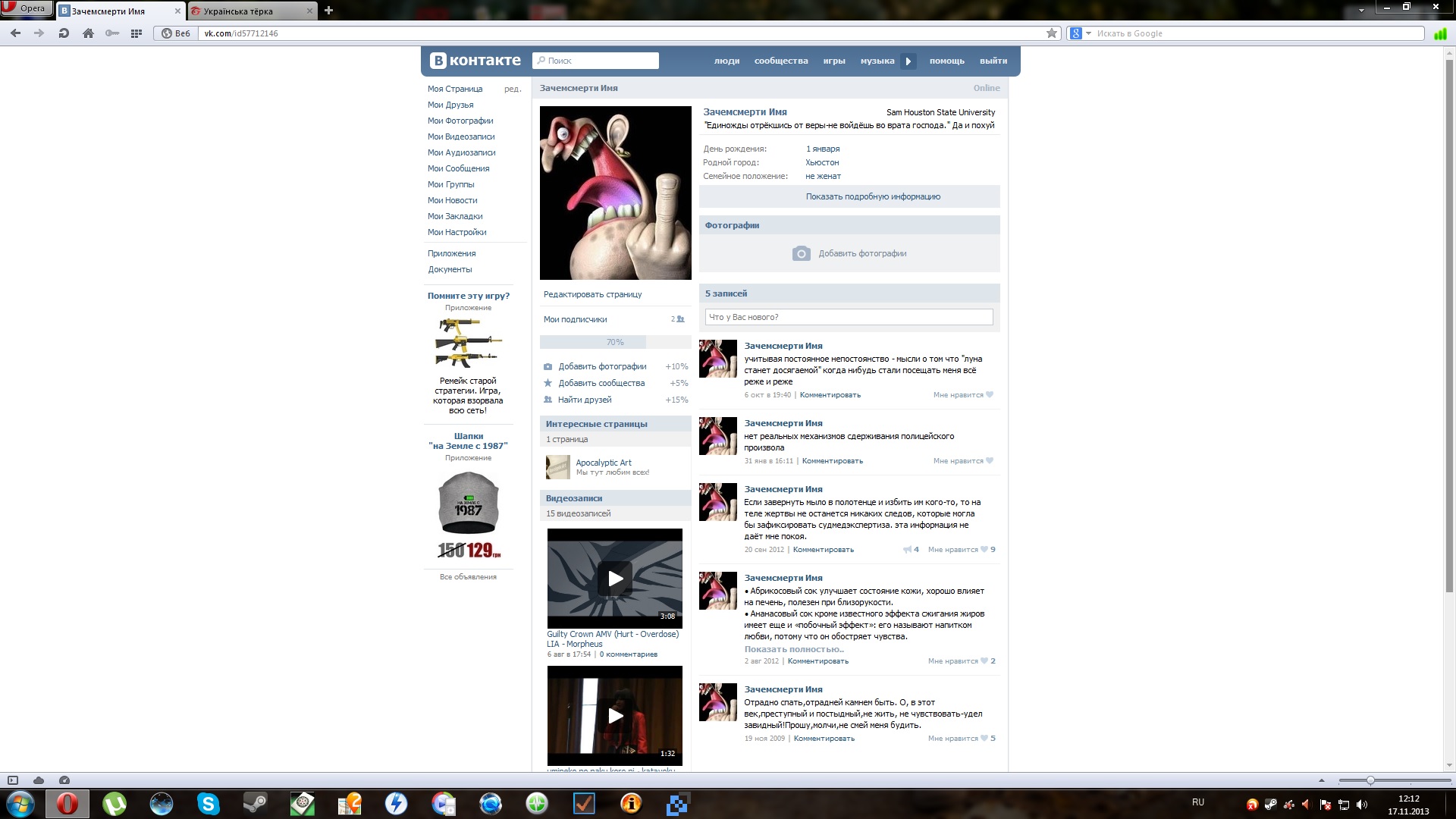Open the Opera main menu button
Viewport: 1456px width, 819px height.
[27, 8]
